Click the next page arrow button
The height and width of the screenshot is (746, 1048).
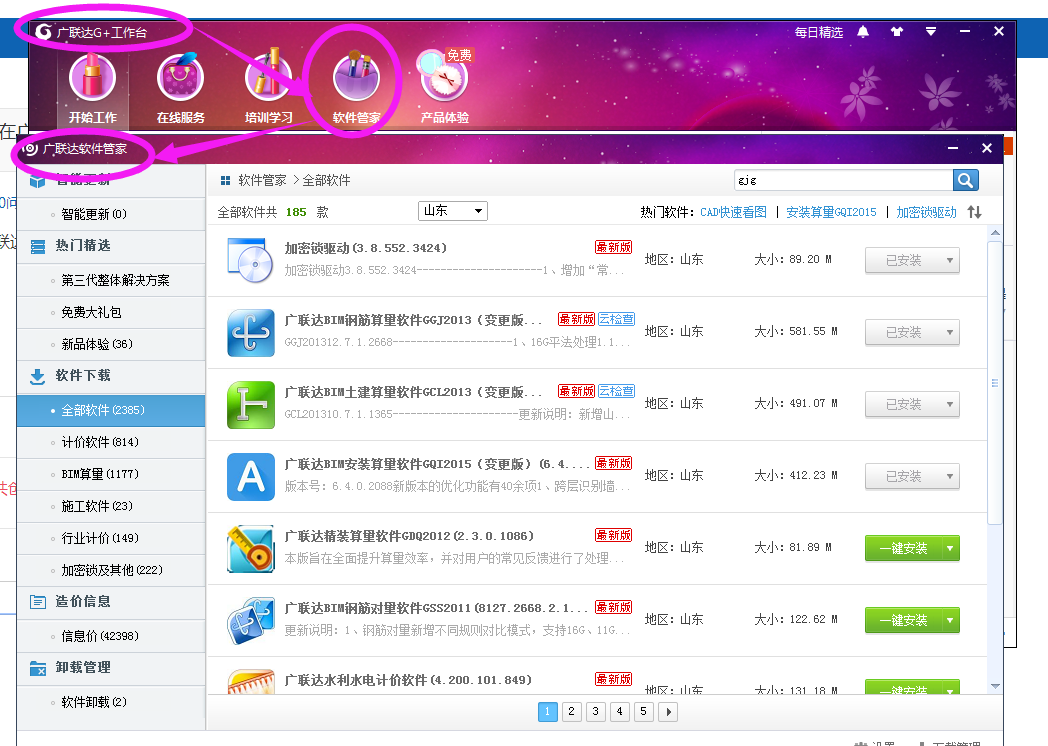pos(668,711)
